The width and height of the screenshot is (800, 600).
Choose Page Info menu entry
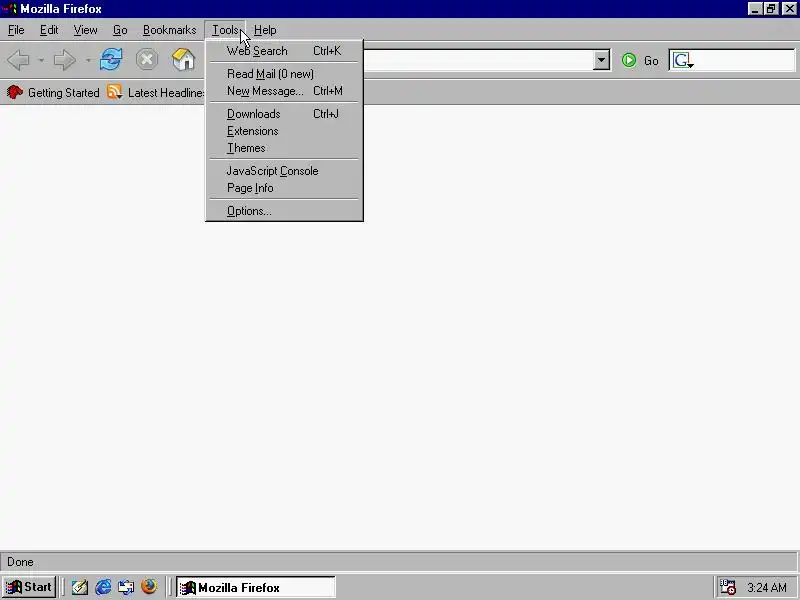(284, 188)
